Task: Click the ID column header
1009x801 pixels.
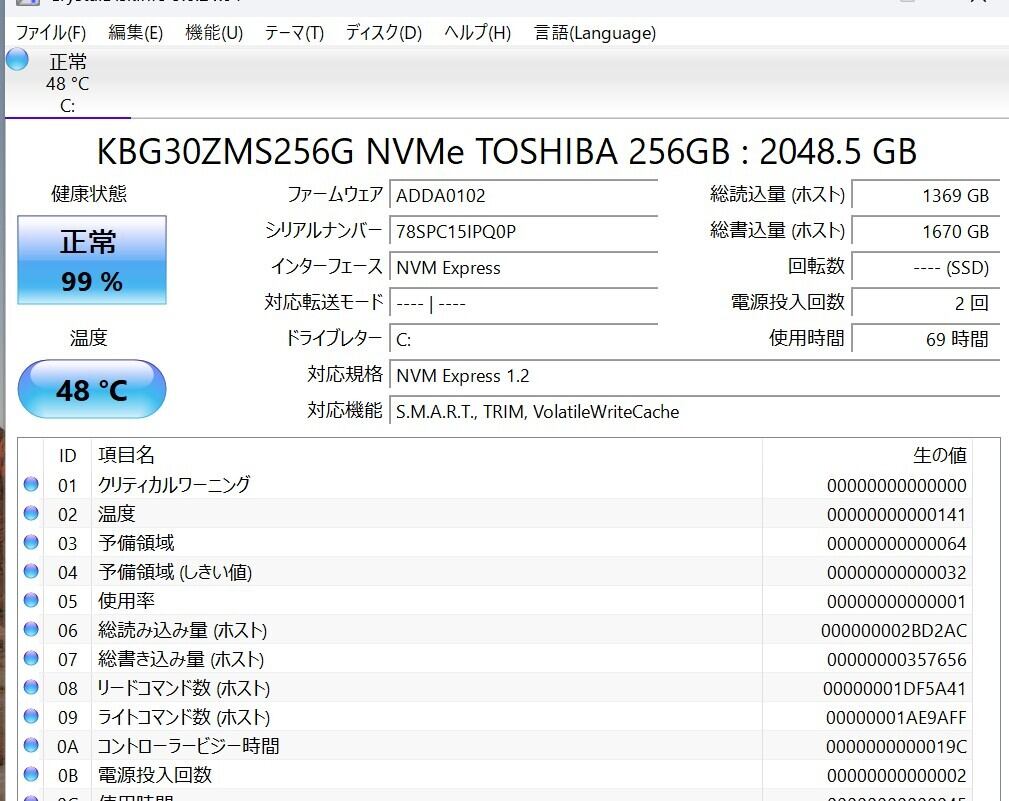Action: (68, 456)
